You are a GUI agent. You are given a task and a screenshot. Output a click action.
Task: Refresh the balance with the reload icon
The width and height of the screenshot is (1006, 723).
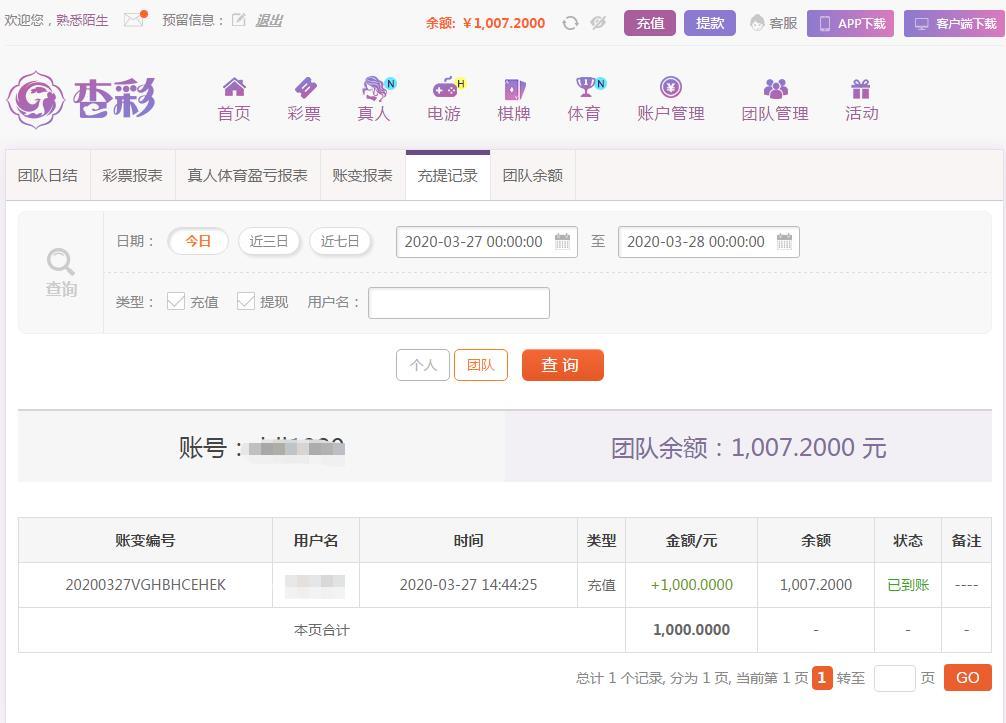tap(570, 23)
